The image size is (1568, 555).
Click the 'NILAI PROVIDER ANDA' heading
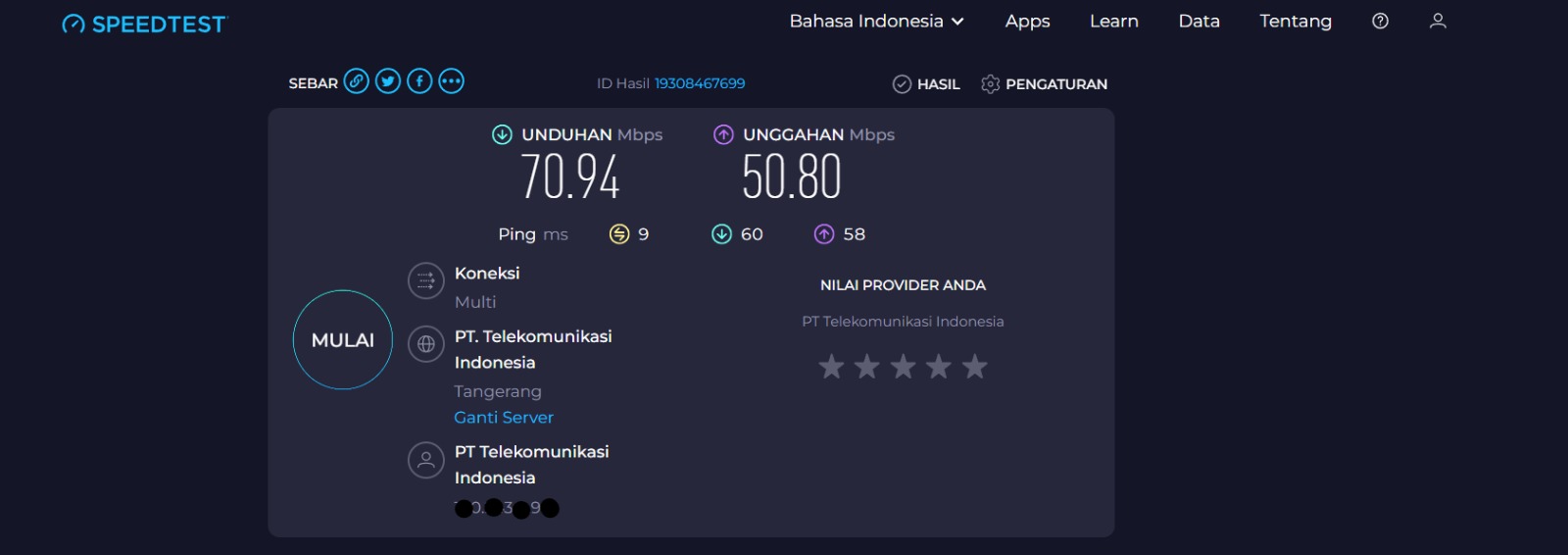point(903,285)
